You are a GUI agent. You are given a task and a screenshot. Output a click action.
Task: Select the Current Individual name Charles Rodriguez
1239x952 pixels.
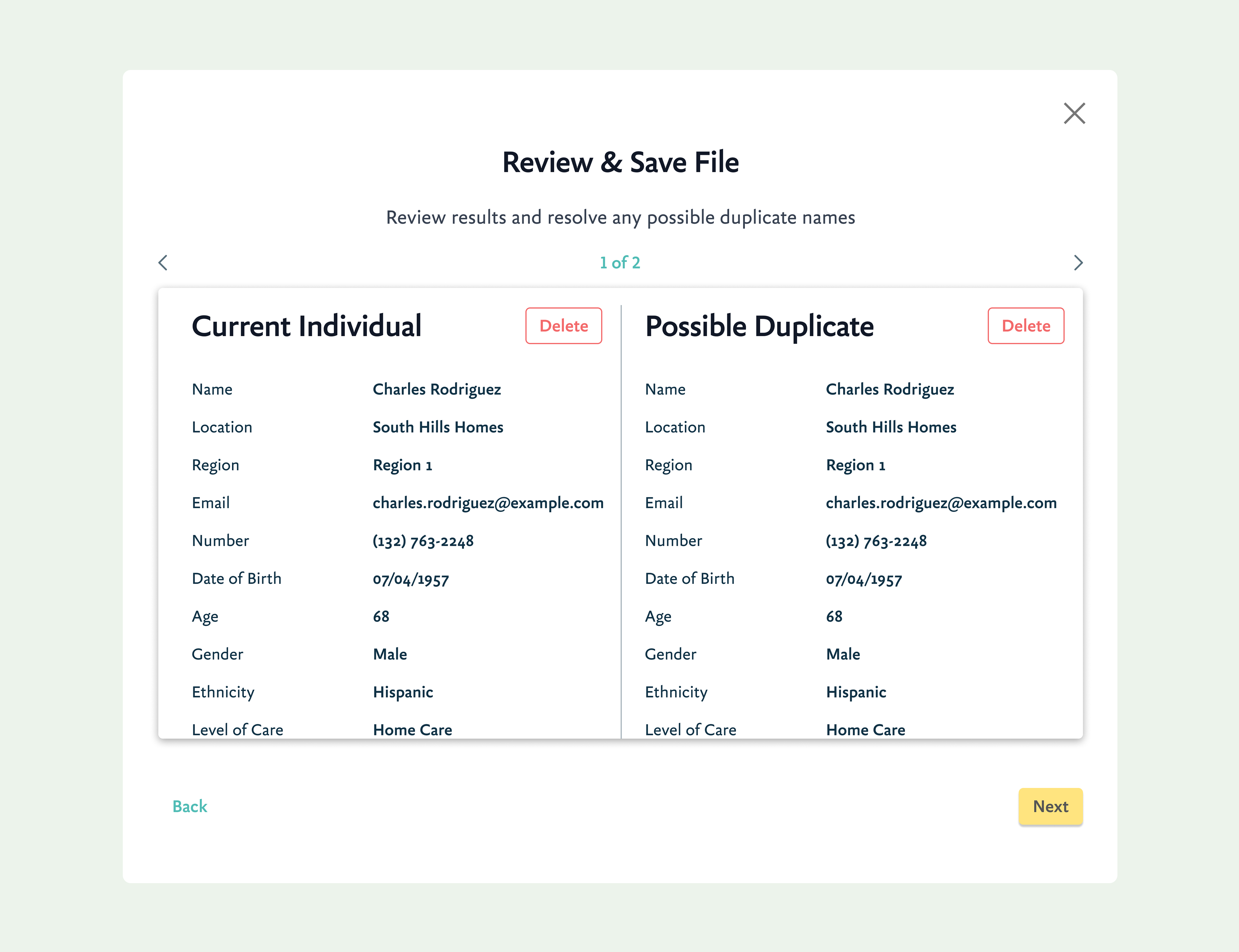click(x=437, y=389)
